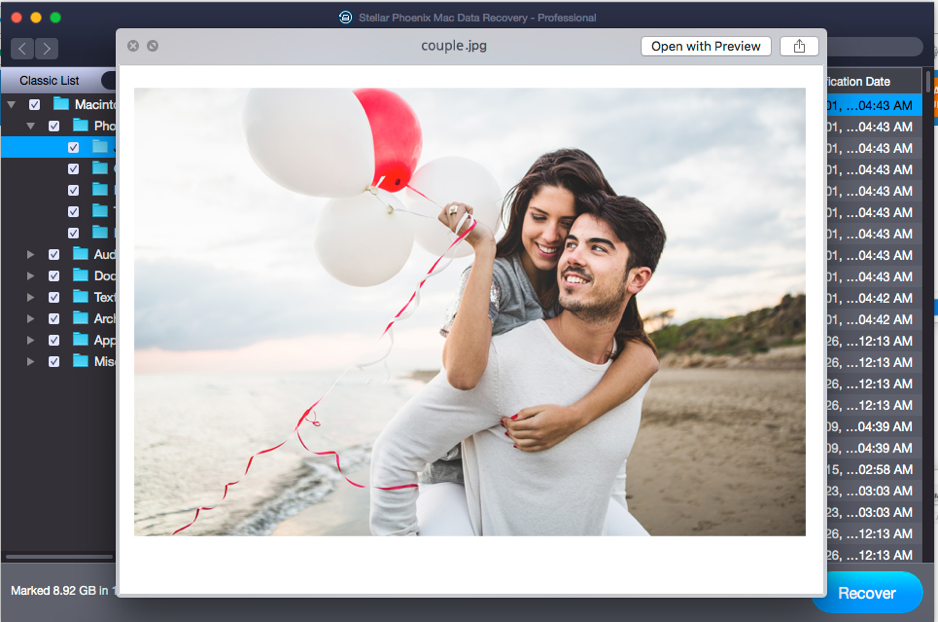Collapse the Photo folder node
Image resolution: width=938 pixels, height=622 pixels.
[x=30, y=126]
